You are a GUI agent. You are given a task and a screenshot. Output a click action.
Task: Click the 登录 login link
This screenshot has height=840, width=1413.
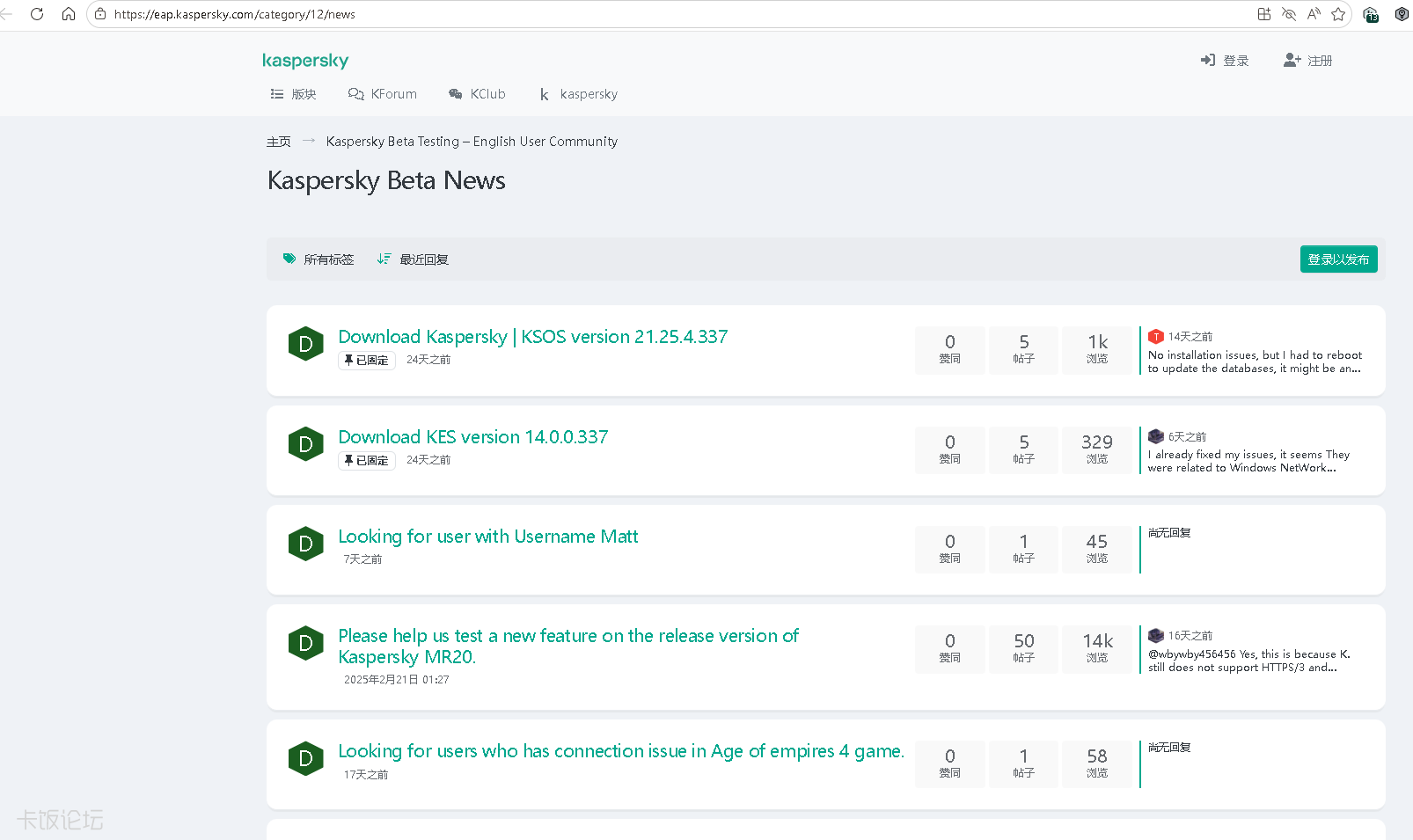[x=1225, y=61]
